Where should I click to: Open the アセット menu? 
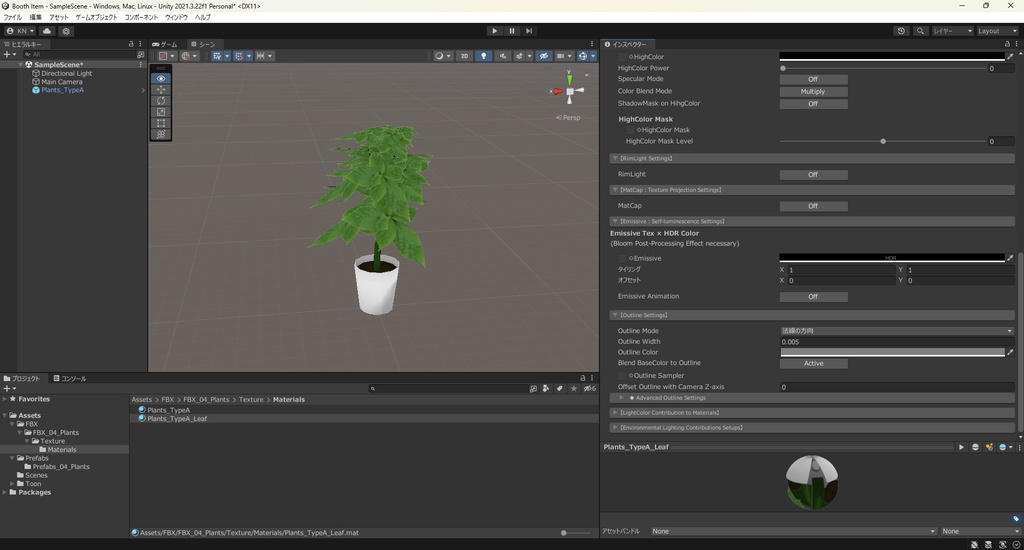59,17
